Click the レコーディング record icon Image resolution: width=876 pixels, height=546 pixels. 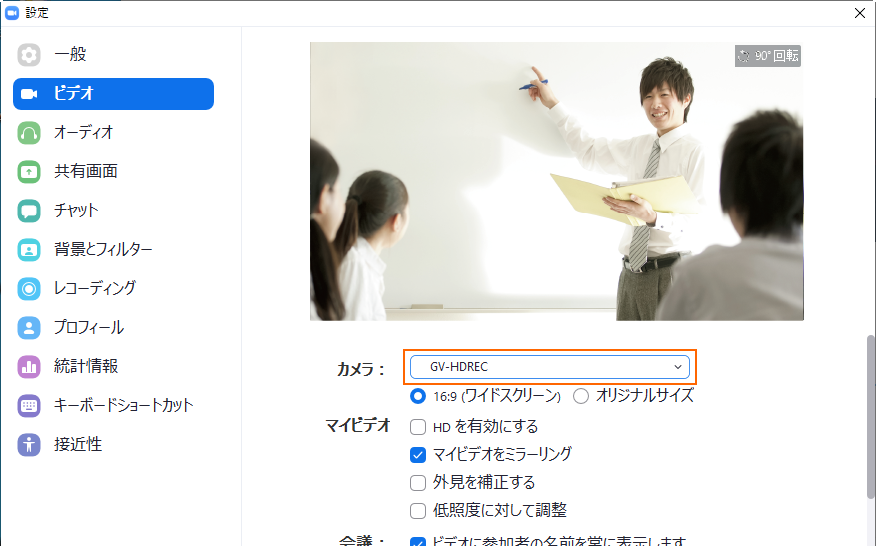pos(28,289)
